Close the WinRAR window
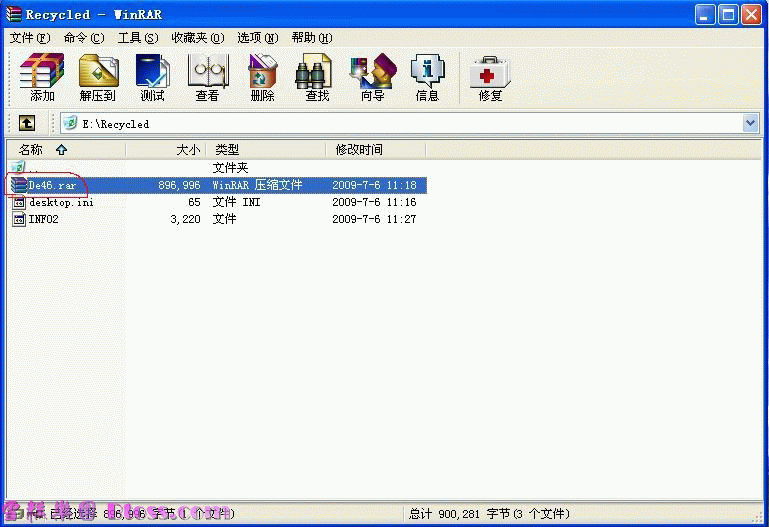 (x=751, y=15)
